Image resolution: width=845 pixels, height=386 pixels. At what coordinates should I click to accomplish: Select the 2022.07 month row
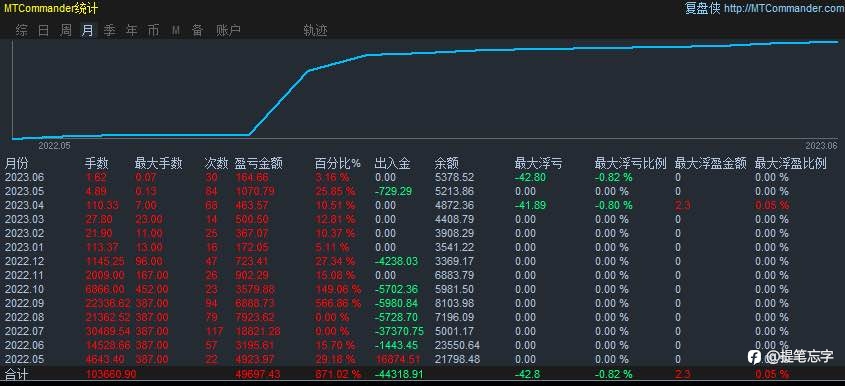tap(422, 332)
